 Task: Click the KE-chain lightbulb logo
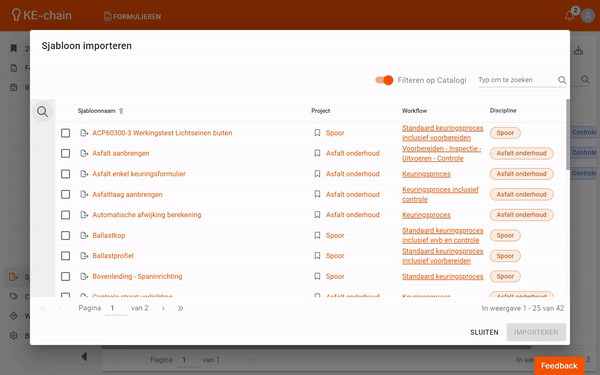click(x=16, y=15)
